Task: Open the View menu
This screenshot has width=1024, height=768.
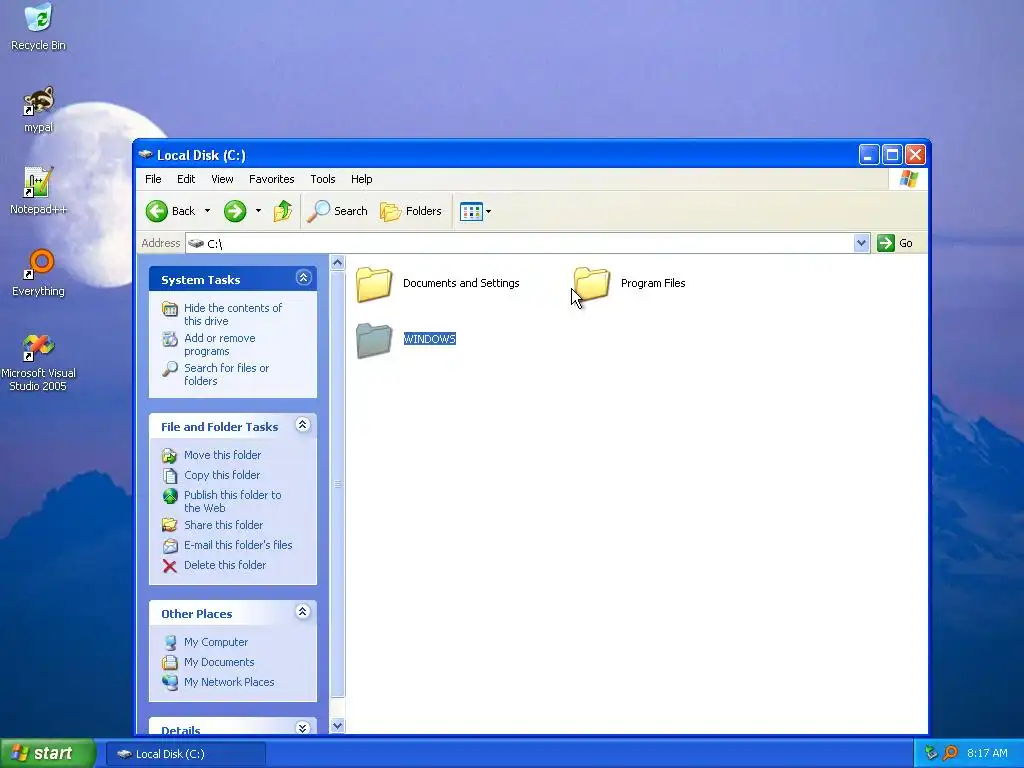Action: [222, 179]
